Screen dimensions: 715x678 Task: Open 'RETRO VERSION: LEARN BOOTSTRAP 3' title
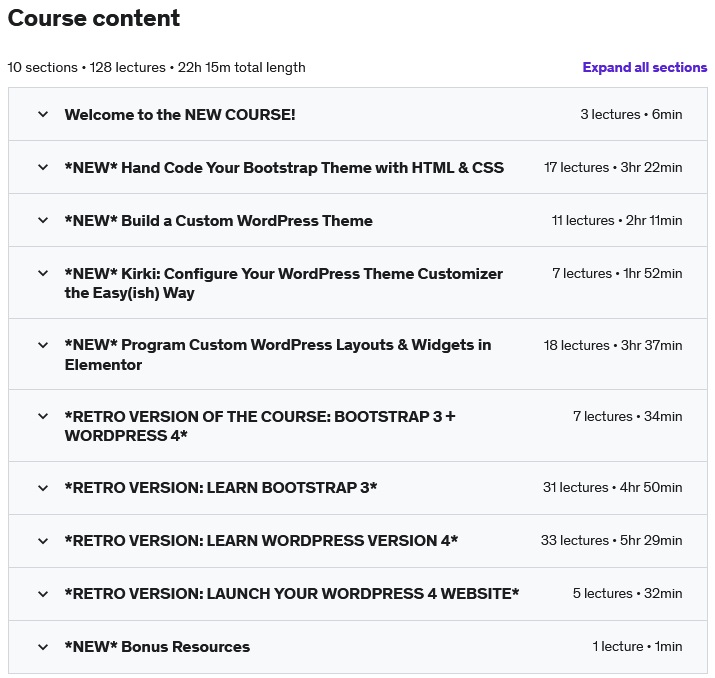[x=221, y=488]
